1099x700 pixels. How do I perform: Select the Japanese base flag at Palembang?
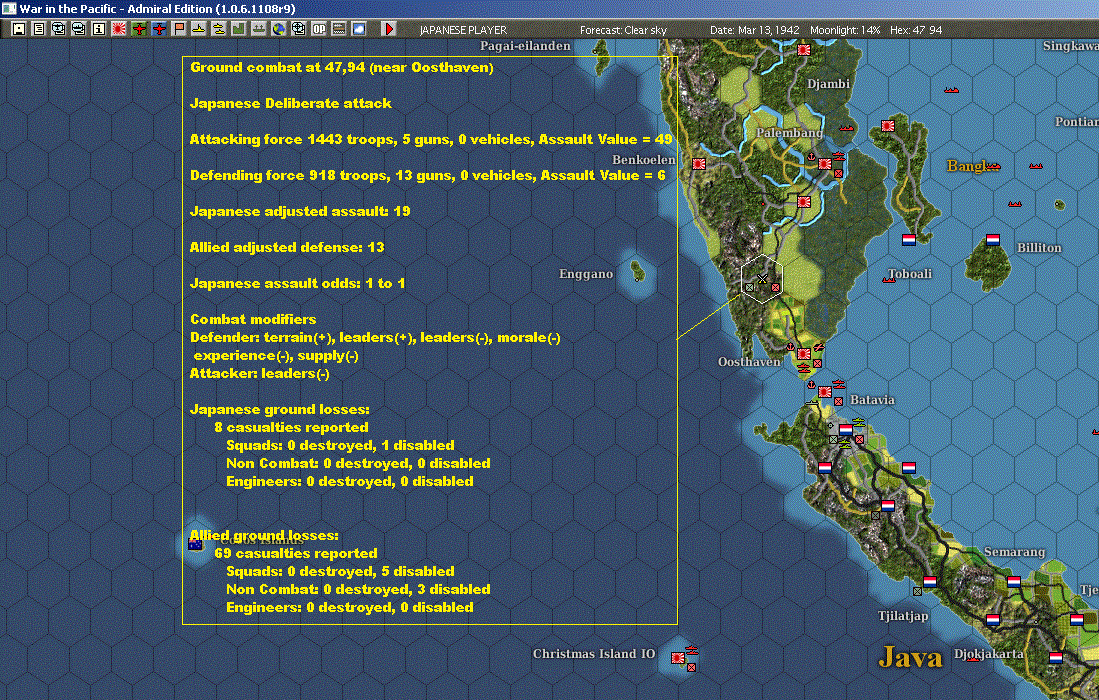tap(825, 164)
